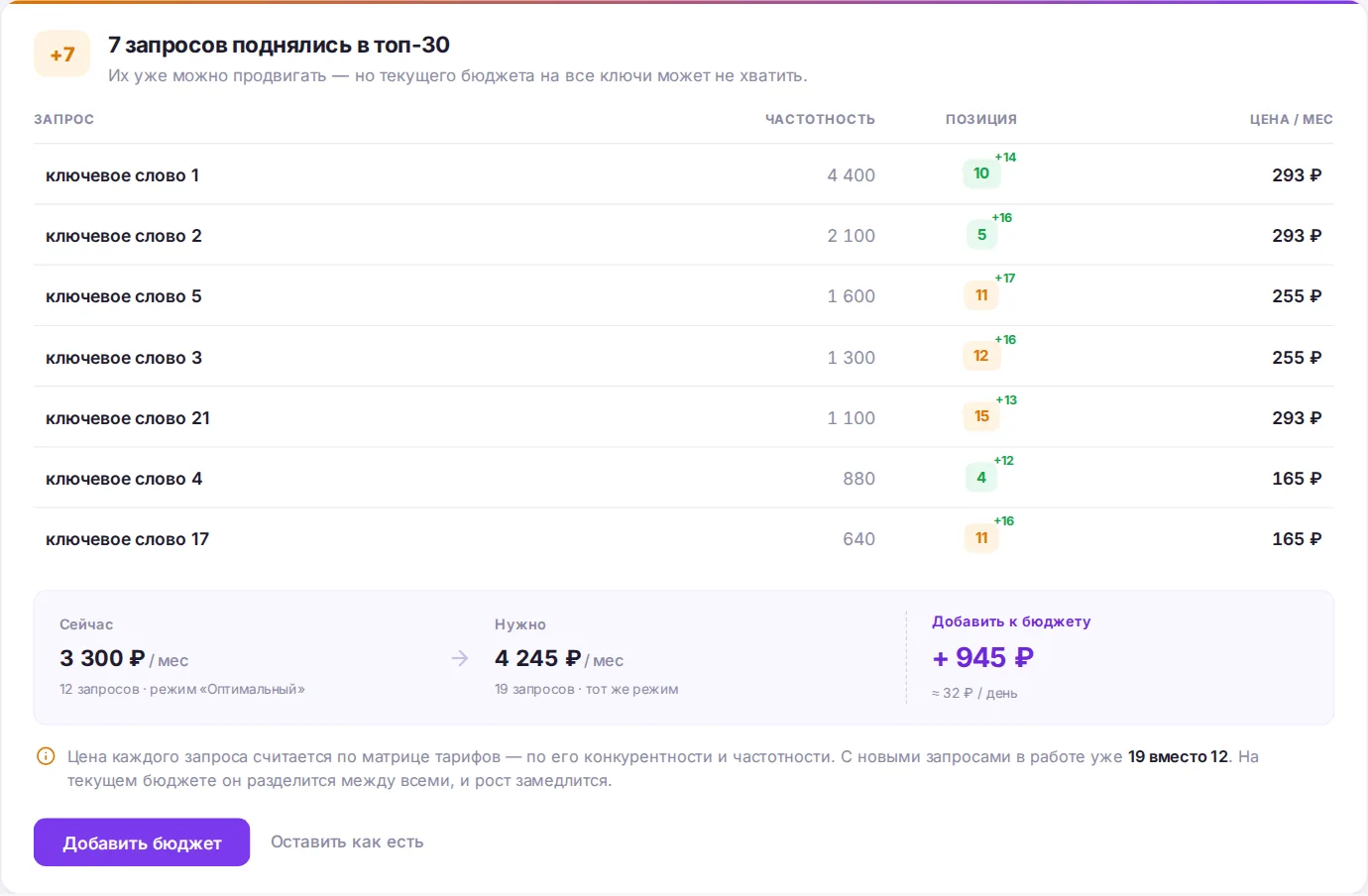The width and height of the screenshot is (1368, 896).
Task: Click the 3 300 ₽ current budget value
Action: (102, 658)
